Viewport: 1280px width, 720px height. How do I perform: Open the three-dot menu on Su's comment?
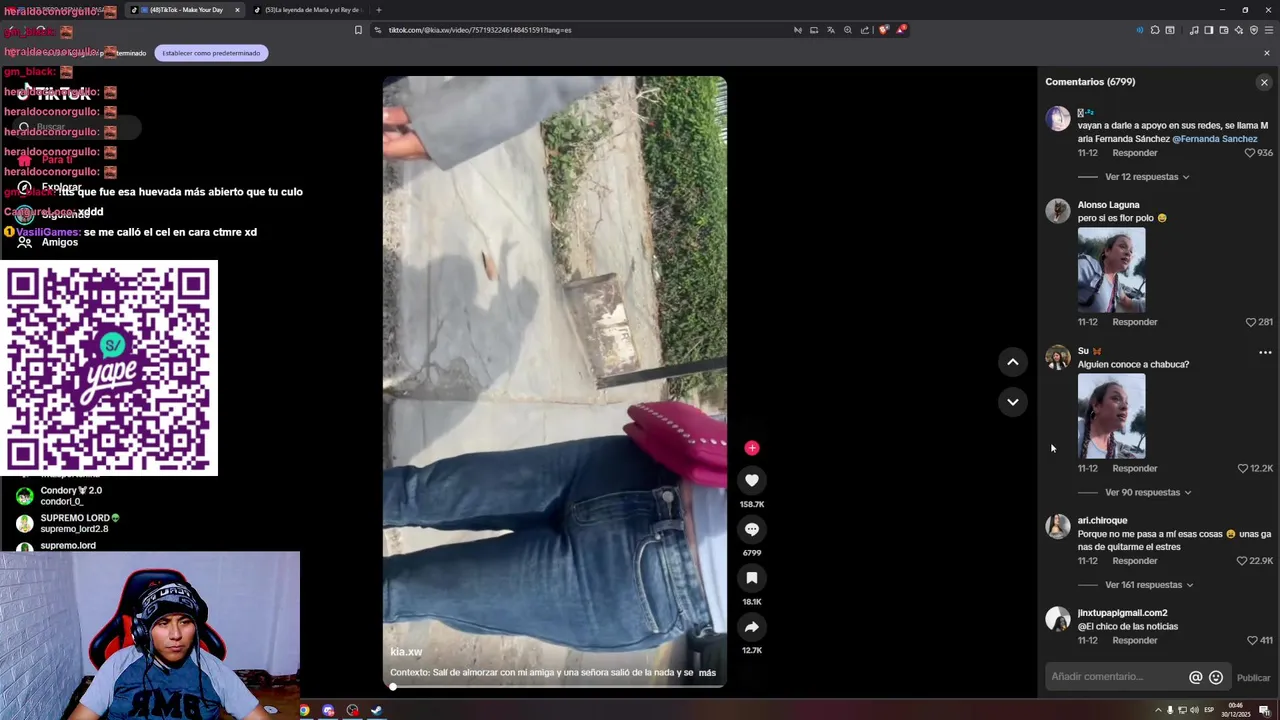pos(1265,352)
